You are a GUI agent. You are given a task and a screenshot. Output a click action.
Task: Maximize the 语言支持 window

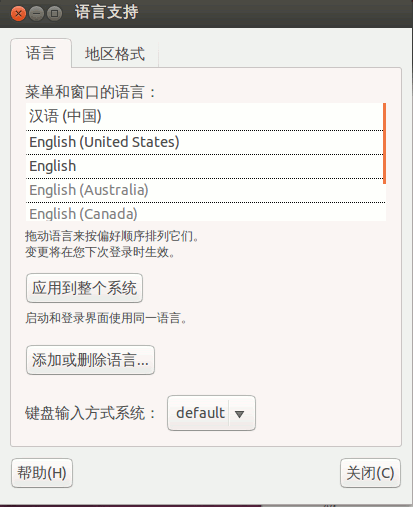pyautogui.click(x=54, y=14)
